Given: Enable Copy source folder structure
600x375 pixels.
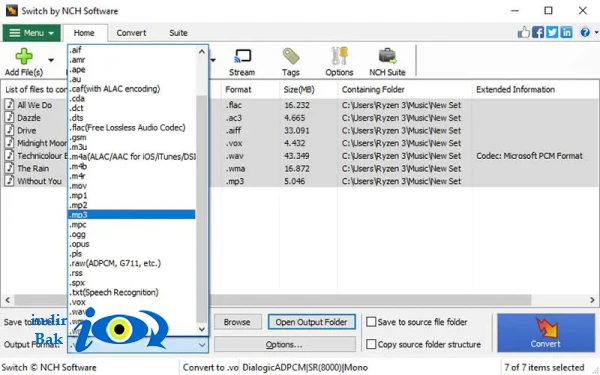Looking at the screenshot, I should pos(371,344).
